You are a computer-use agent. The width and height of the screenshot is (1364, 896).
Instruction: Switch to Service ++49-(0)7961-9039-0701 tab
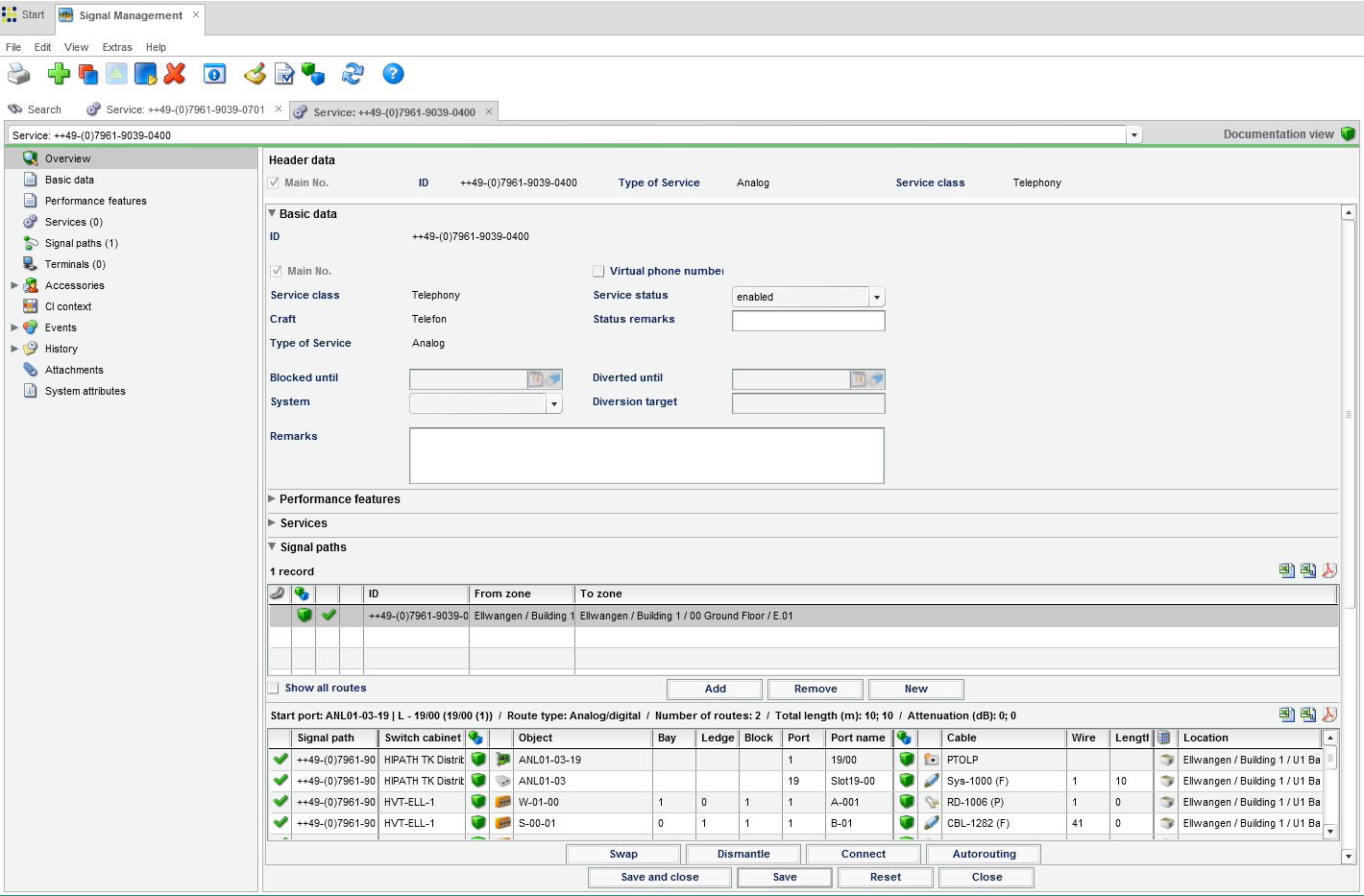point(185,110)
